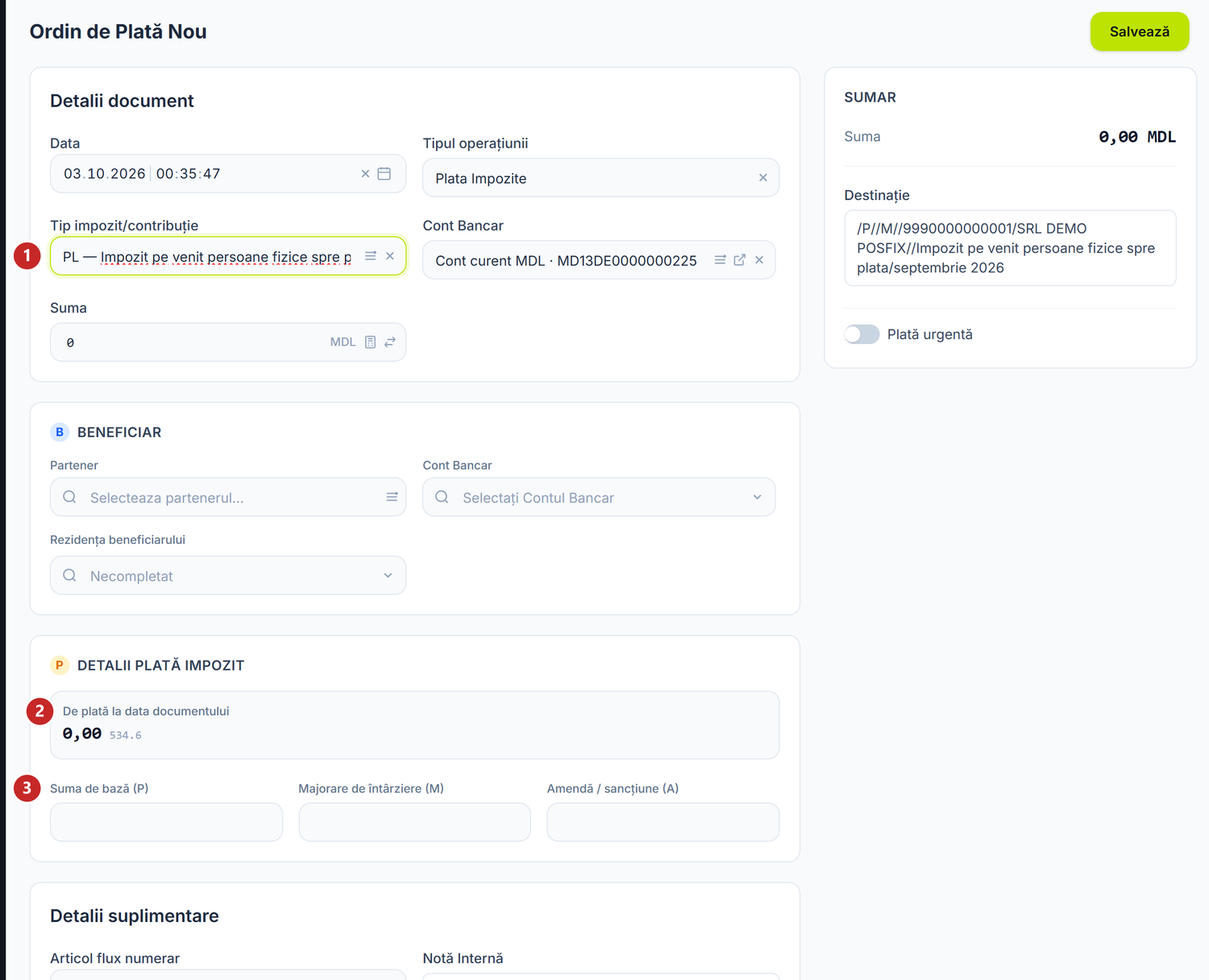Click the B badge beside BENEFICIAR
Screen dimensions: 1209x980
tap(60, 432)
